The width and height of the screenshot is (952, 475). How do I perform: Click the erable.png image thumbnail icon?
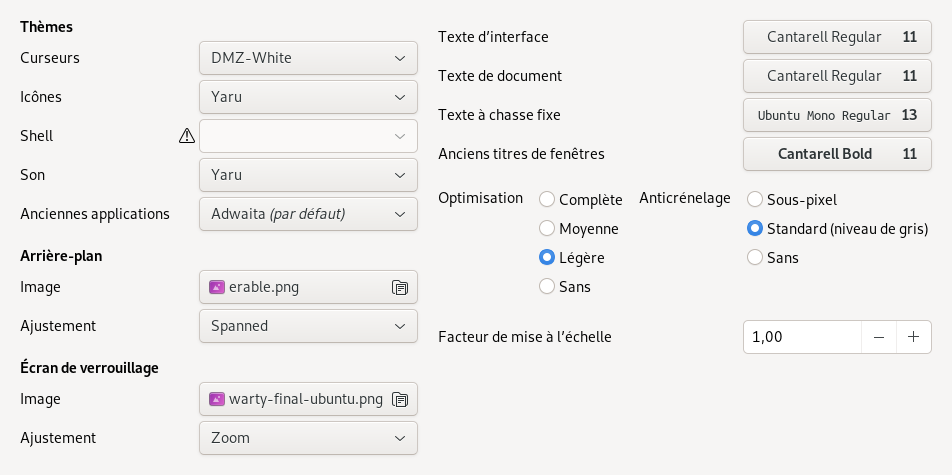pos(217,287)
